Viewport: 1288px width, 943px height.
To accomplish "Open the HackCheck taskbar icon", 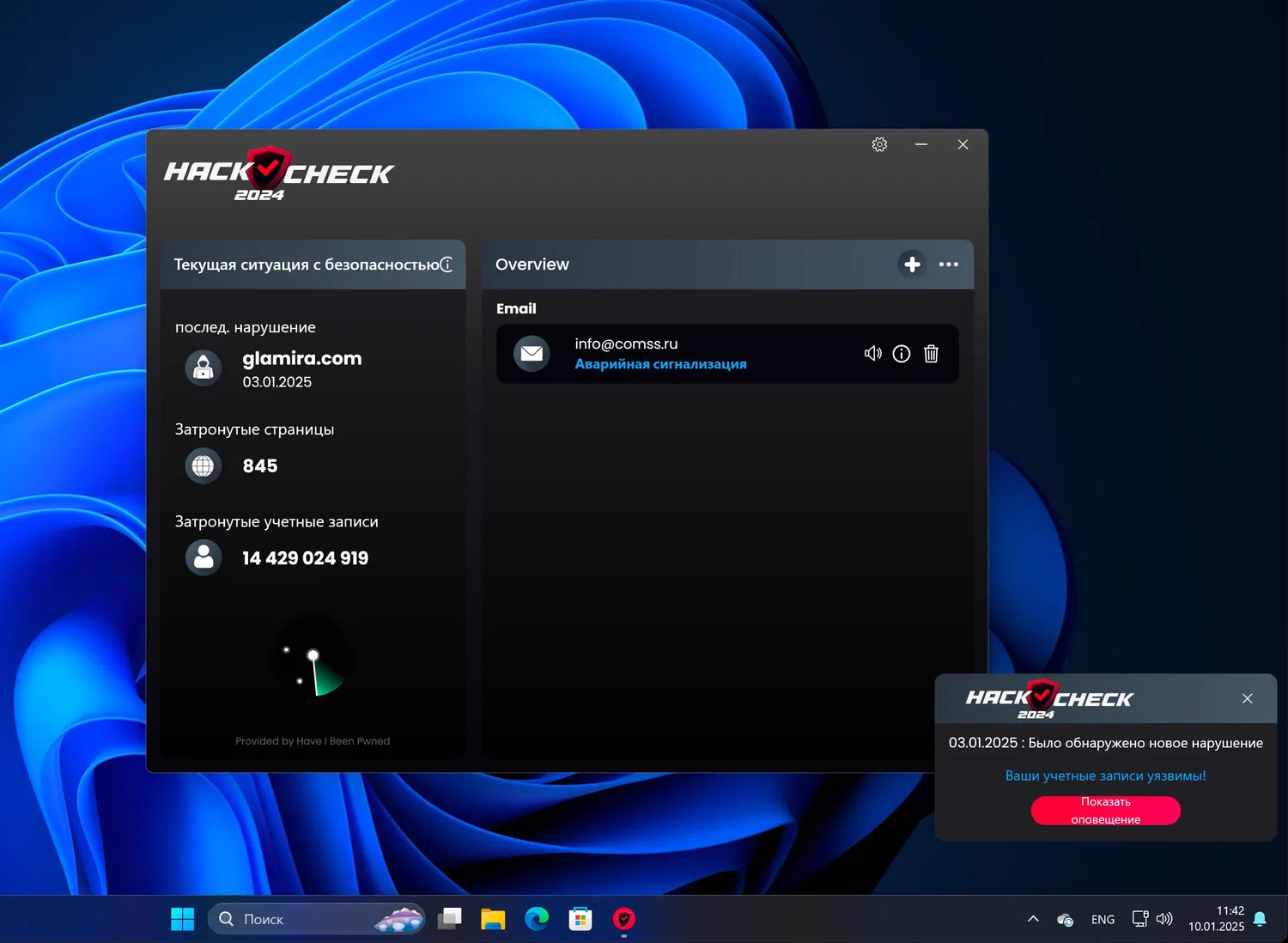I will 624,919.
